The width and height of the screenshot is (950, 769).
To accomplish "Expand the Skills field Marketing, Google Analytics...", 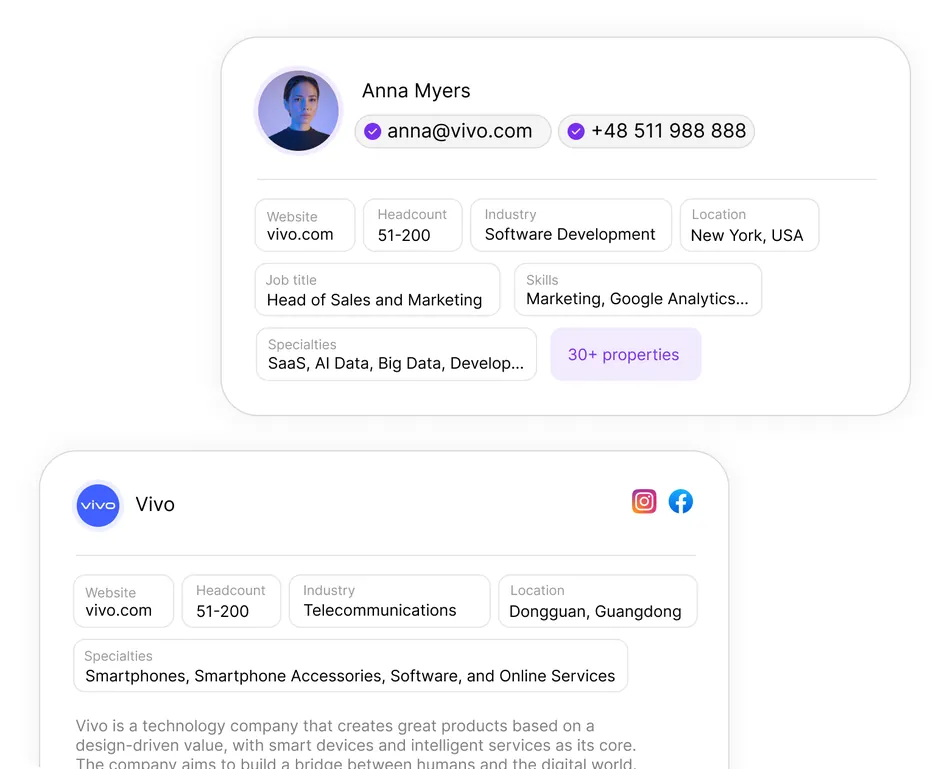I will coord(638,290).
